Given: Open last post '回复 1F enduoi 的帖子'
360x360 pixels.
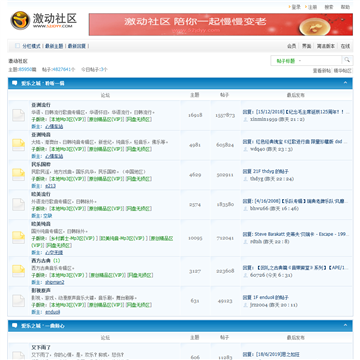Looking at the screenshot, I should point(266,297).
